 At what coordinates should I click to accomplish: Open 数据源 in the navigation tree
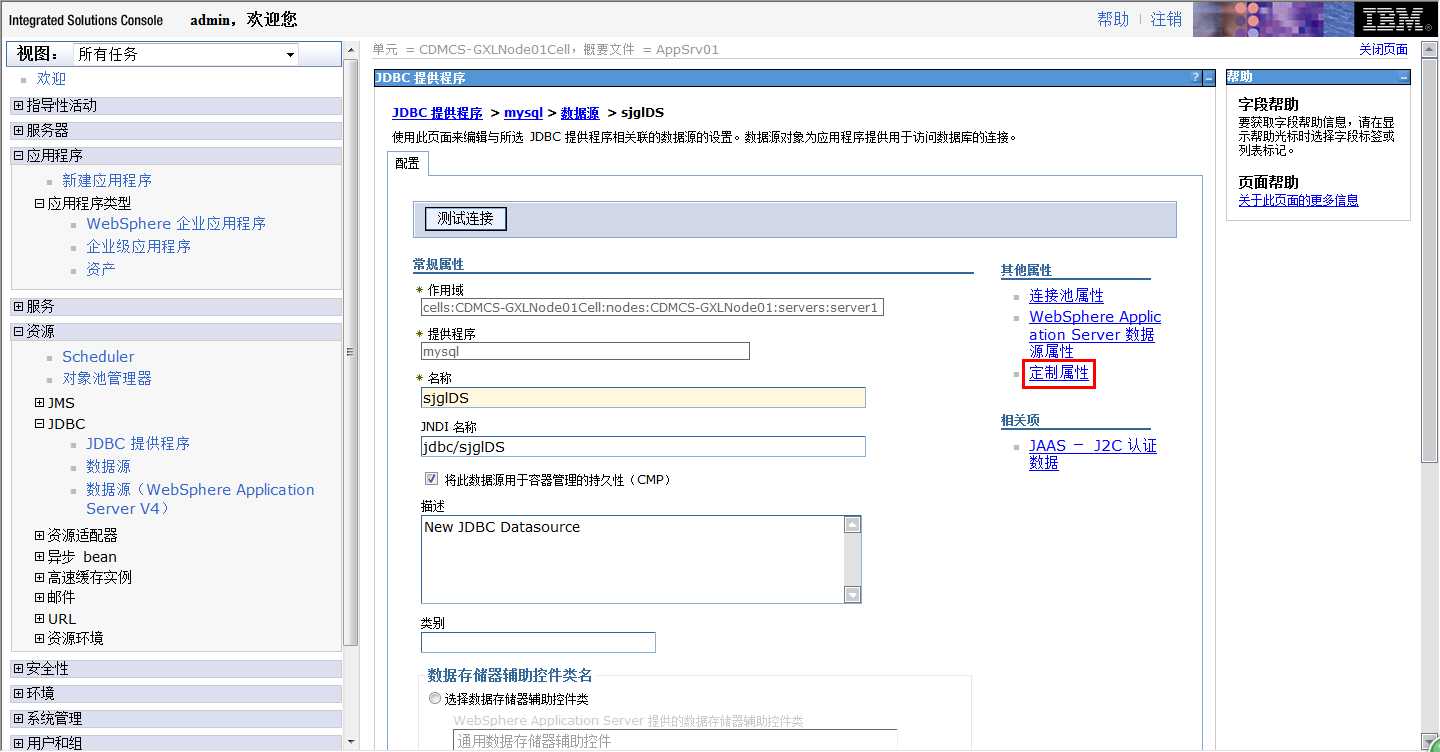coord(108,466)
